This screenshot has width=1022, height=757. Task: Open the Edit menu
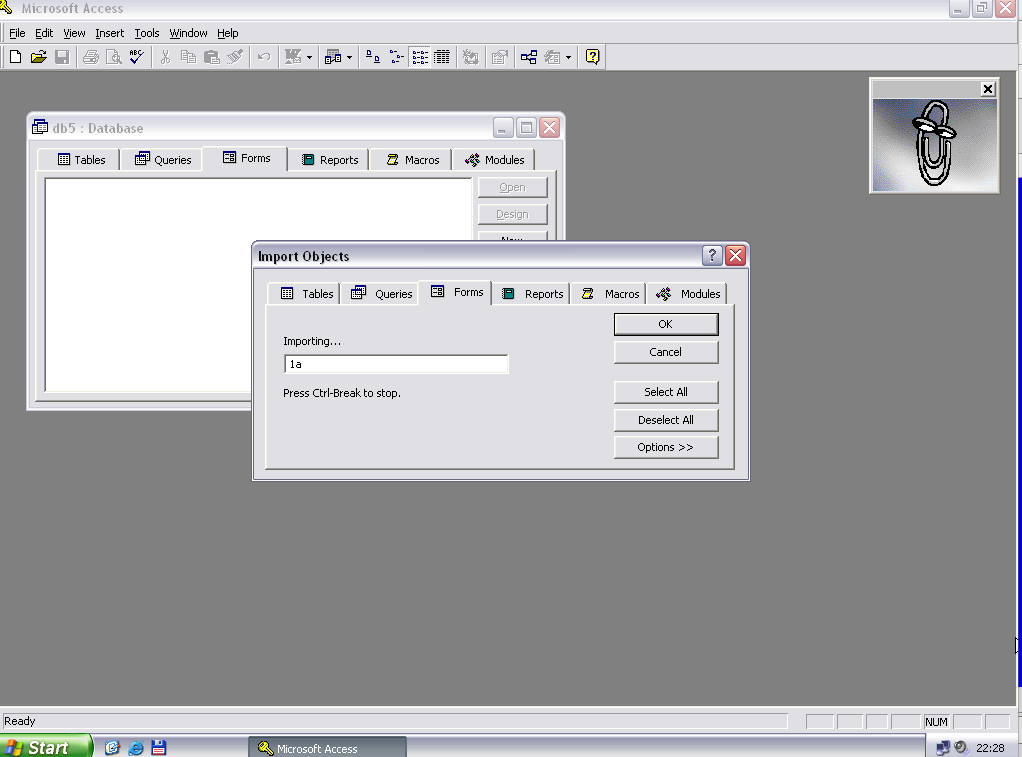(x=44, y=33)
